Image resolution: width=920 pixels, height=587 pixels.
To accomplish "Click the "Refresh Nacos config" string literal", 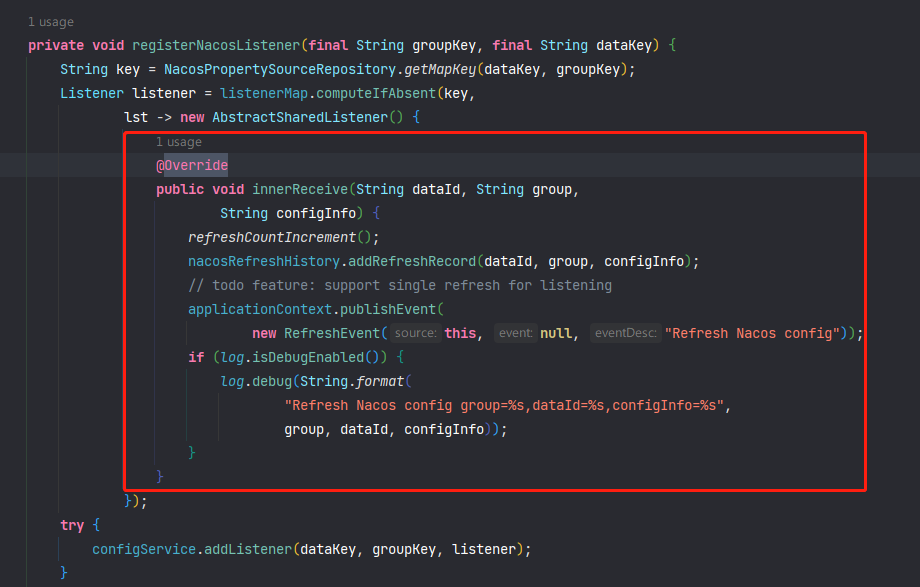I will click(x=752, y=334).
